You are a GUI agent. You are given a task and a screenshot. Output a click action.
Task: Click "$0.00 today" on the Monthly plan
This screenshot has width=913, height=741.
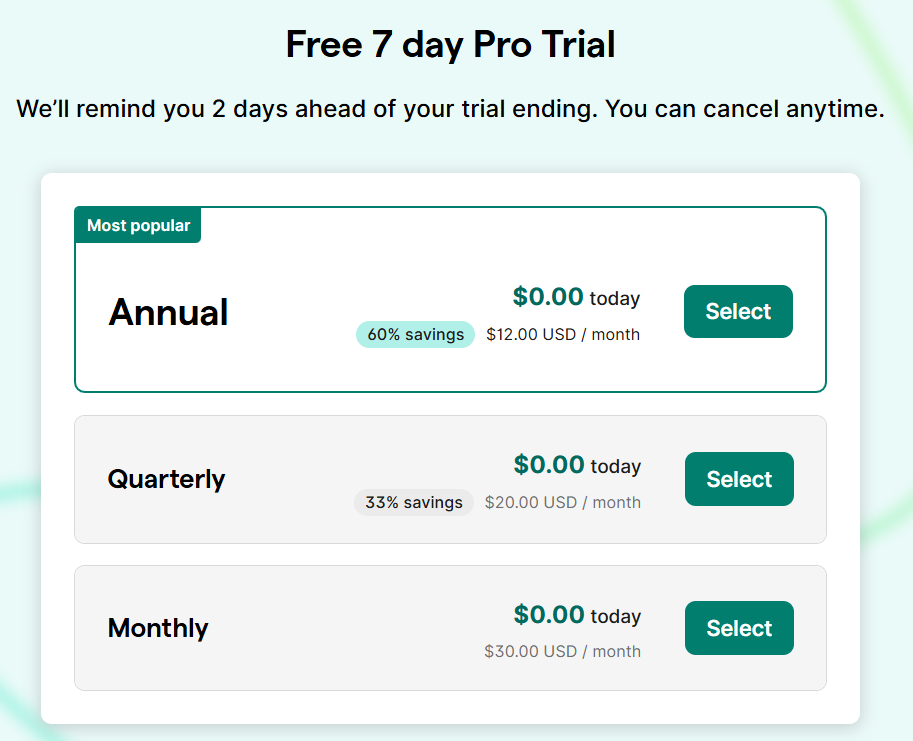click(577, 615)
